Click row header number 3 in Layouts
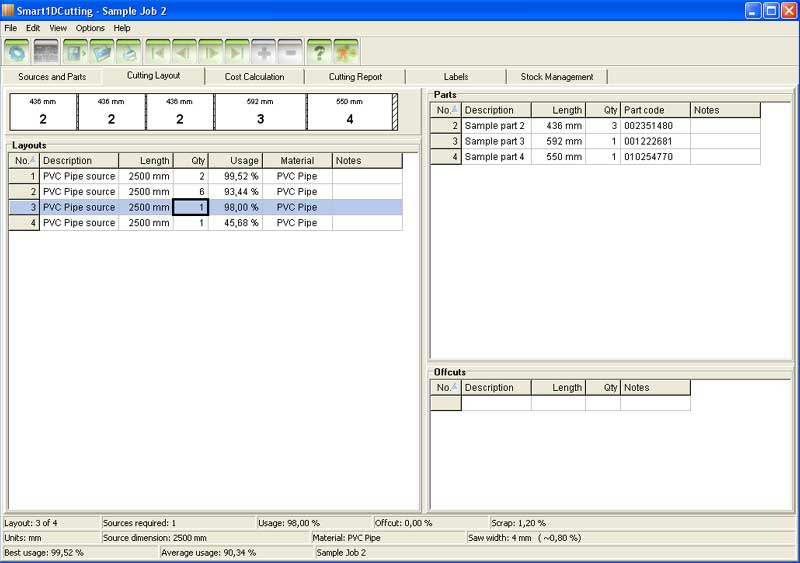The image size is (800, 563). pos(24,207)
